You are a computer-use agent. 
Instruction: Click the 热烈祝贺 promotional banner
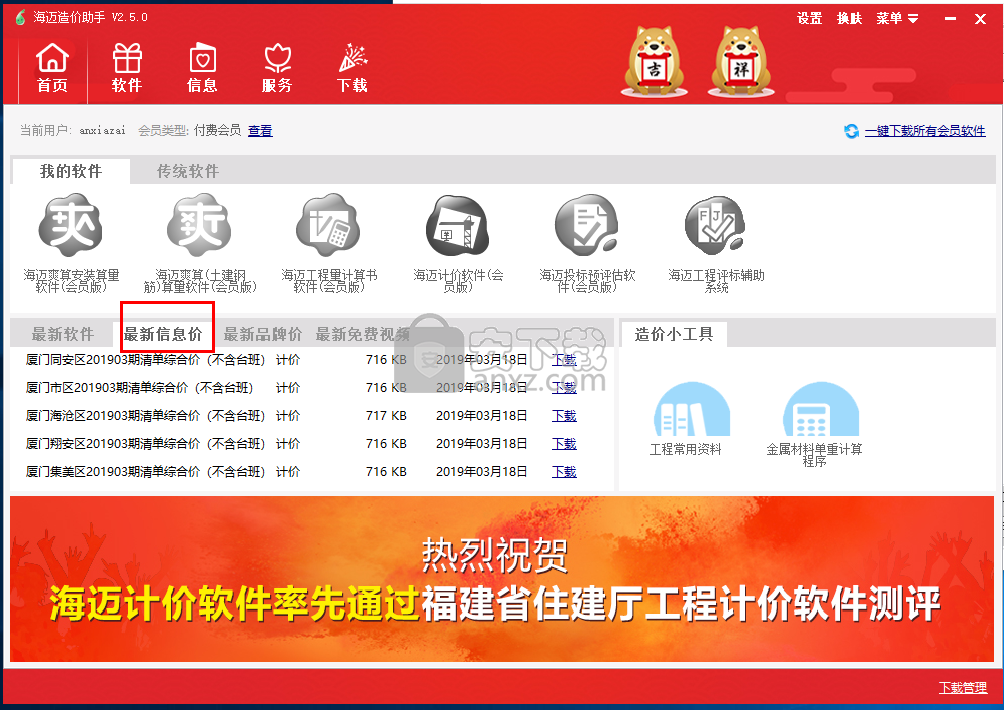[x=501, y=579]
